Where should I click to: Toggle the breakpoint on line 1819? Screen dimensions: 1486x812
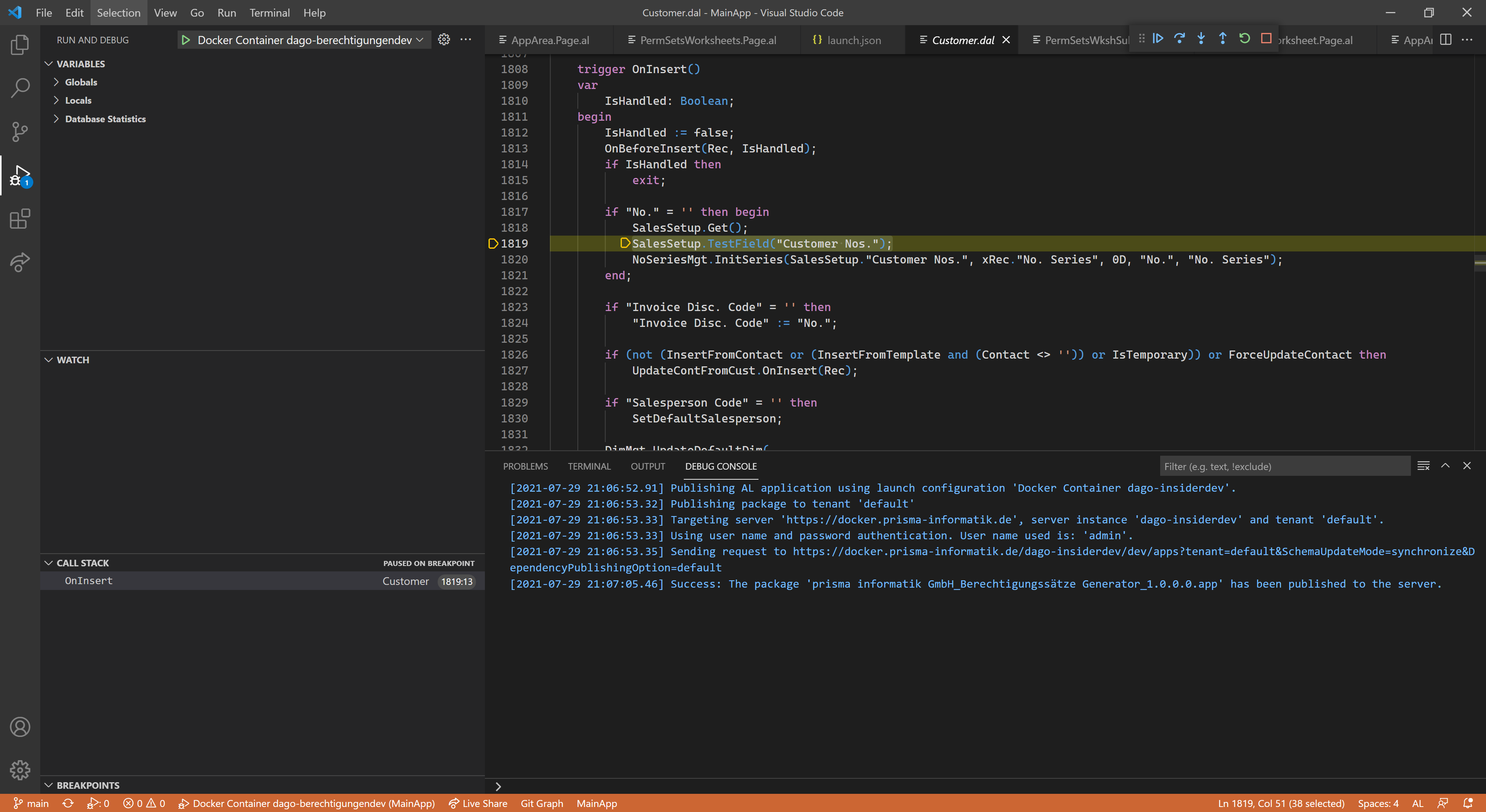pyautogui.click(x=493, y=243)
